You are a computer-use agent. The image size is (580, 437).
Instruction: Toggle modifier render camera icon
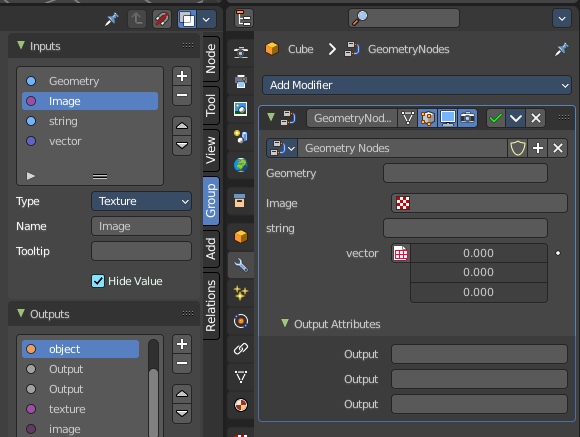[468, 118]
